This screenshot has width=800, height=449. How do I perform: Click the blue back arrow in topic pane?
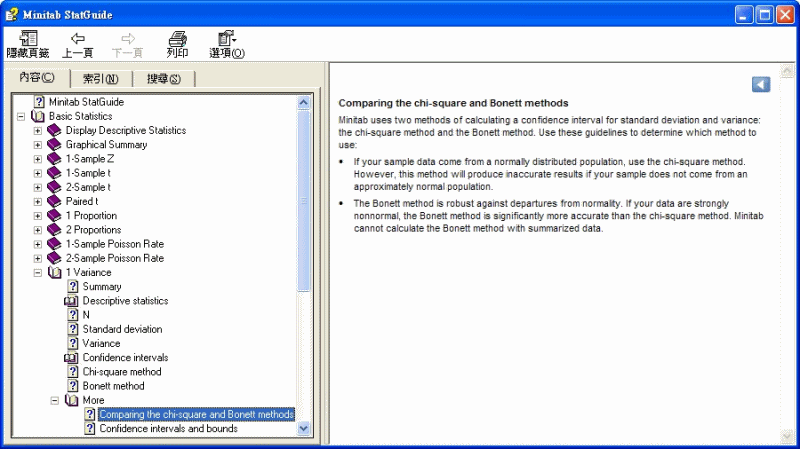[761, 84]
